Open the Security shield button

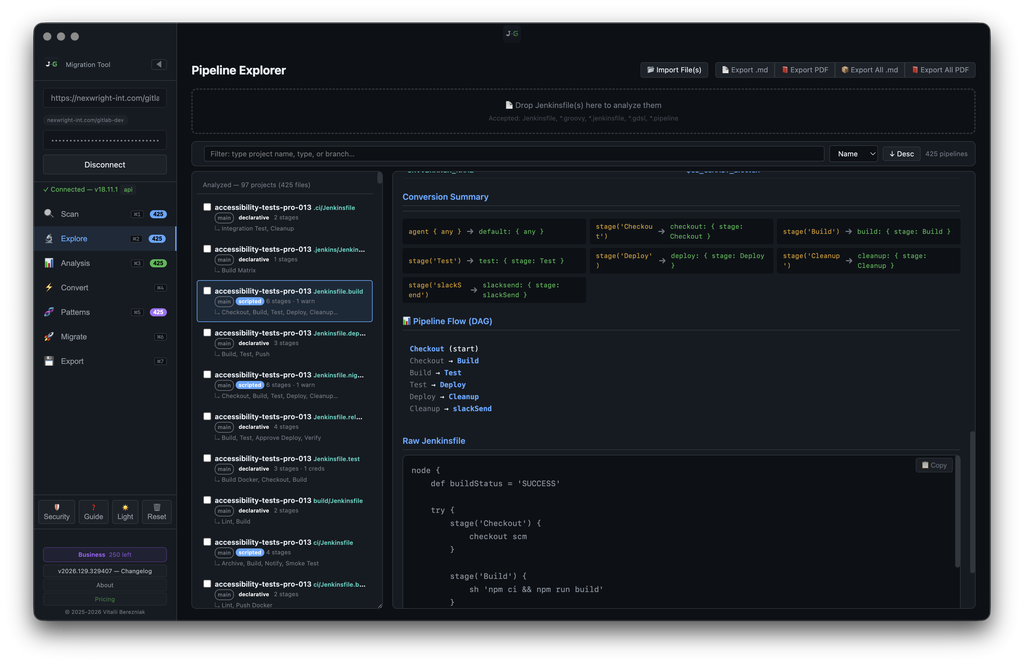pos(57,511)
